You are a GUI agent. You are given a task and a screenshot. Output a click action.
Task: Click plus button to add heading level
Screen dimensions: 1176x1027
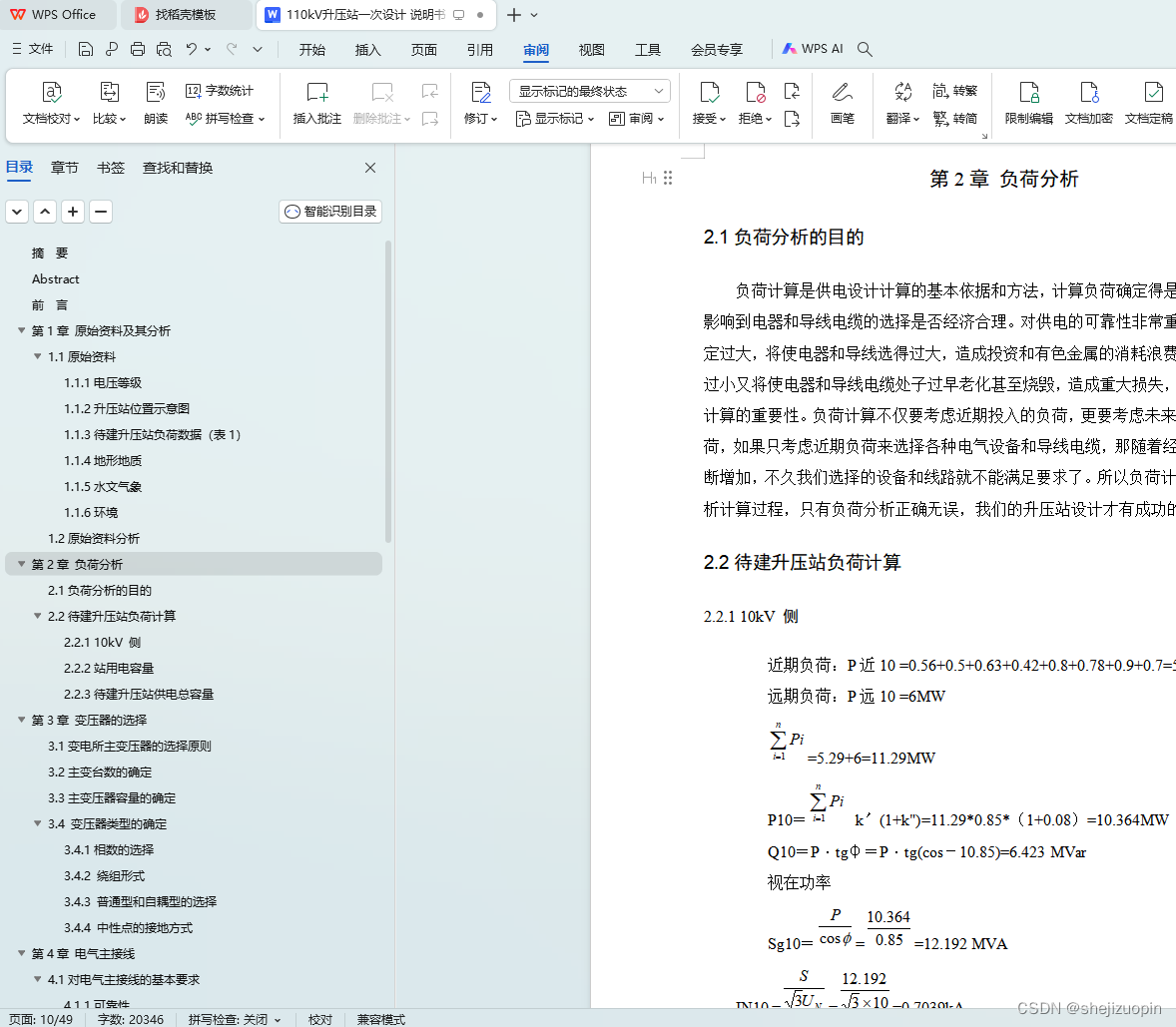pos(73,212)
